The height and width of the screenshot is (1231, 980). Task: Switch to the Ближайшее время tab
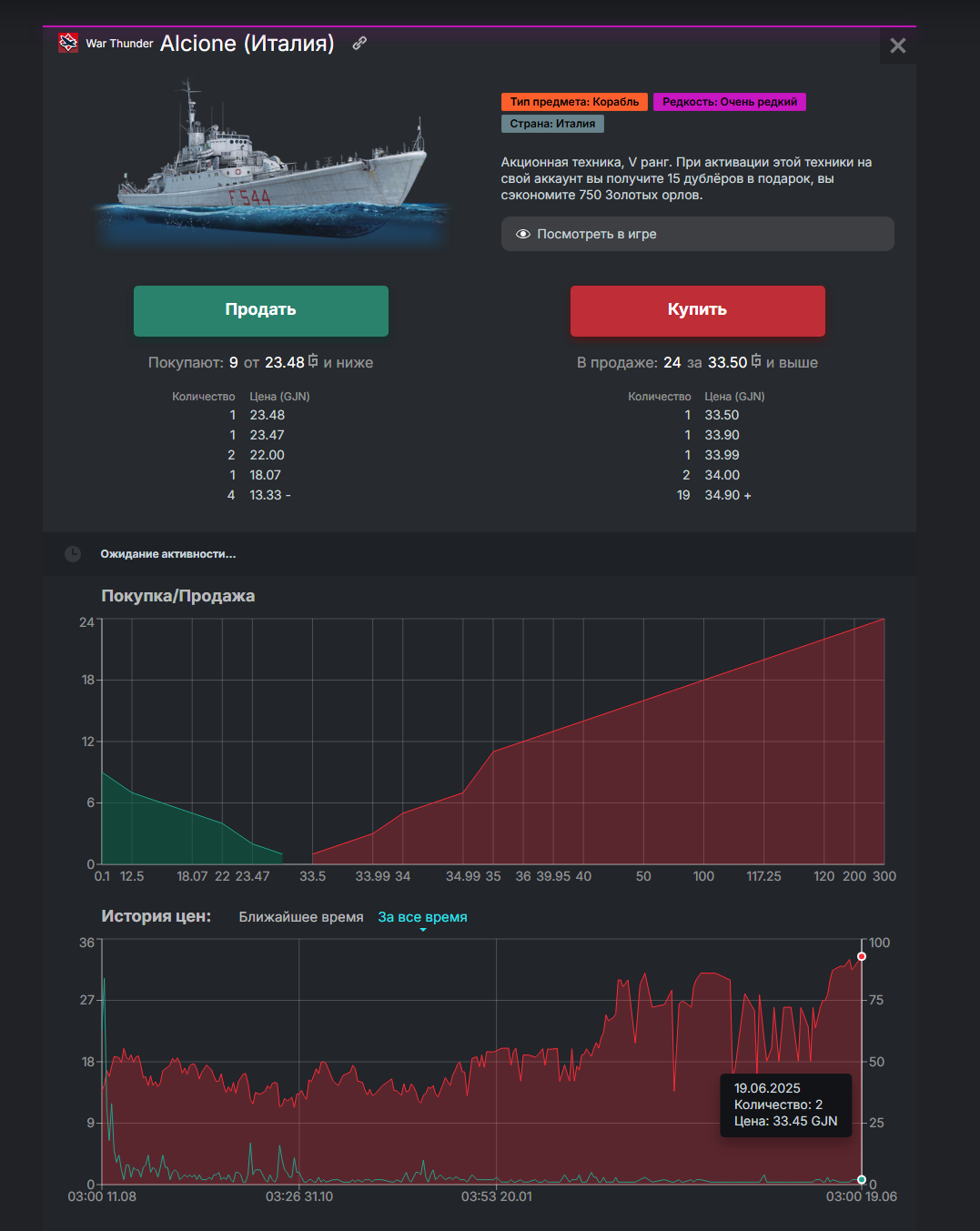(301, 917)
